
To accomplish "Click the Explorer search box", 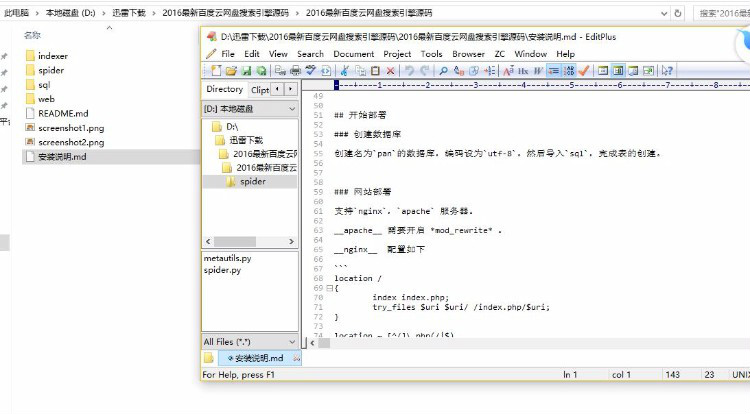I will (x=722, y=13).
